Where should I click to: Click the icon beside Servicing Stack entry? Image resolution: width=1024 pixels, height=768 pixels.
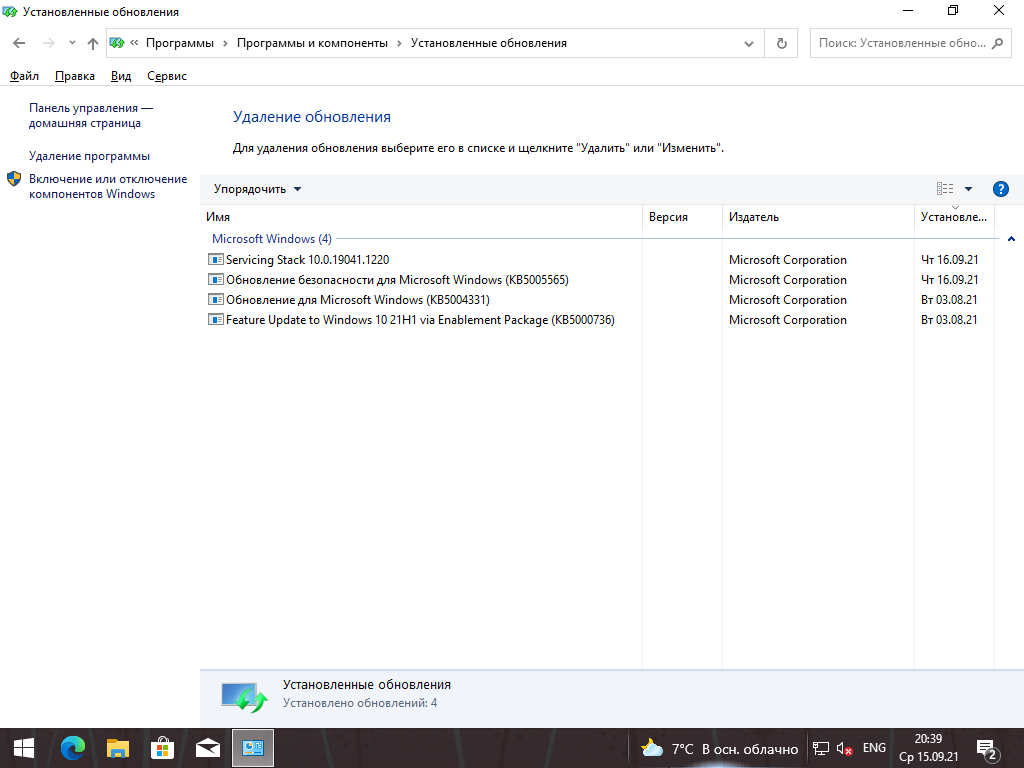[216, 259]
